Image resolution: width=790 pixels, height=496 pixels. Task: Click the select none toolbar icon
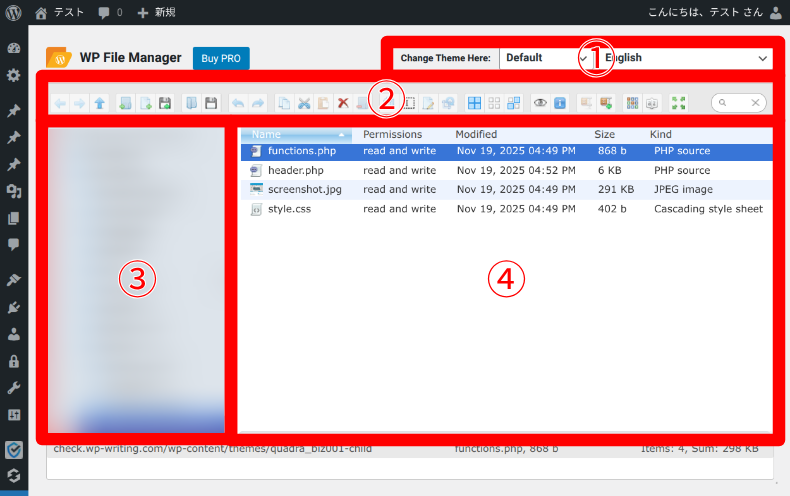pos(494,103)
